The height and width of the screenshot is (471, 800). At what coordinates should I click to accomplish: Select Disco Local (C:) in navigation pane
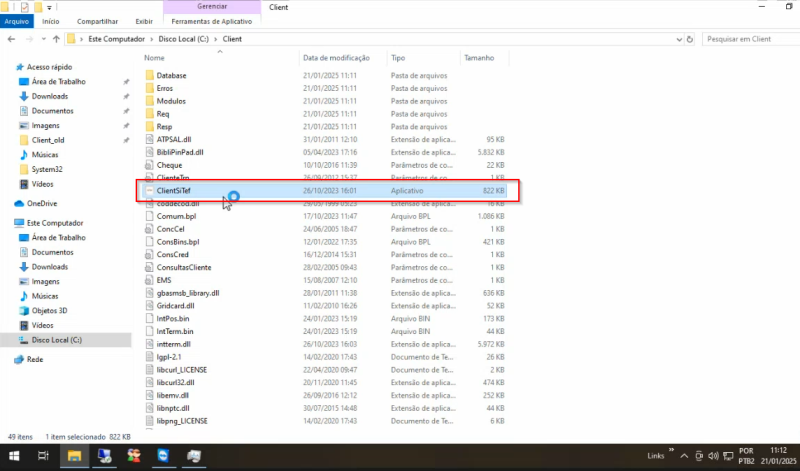pyautogui.click(x=56, y=340)
